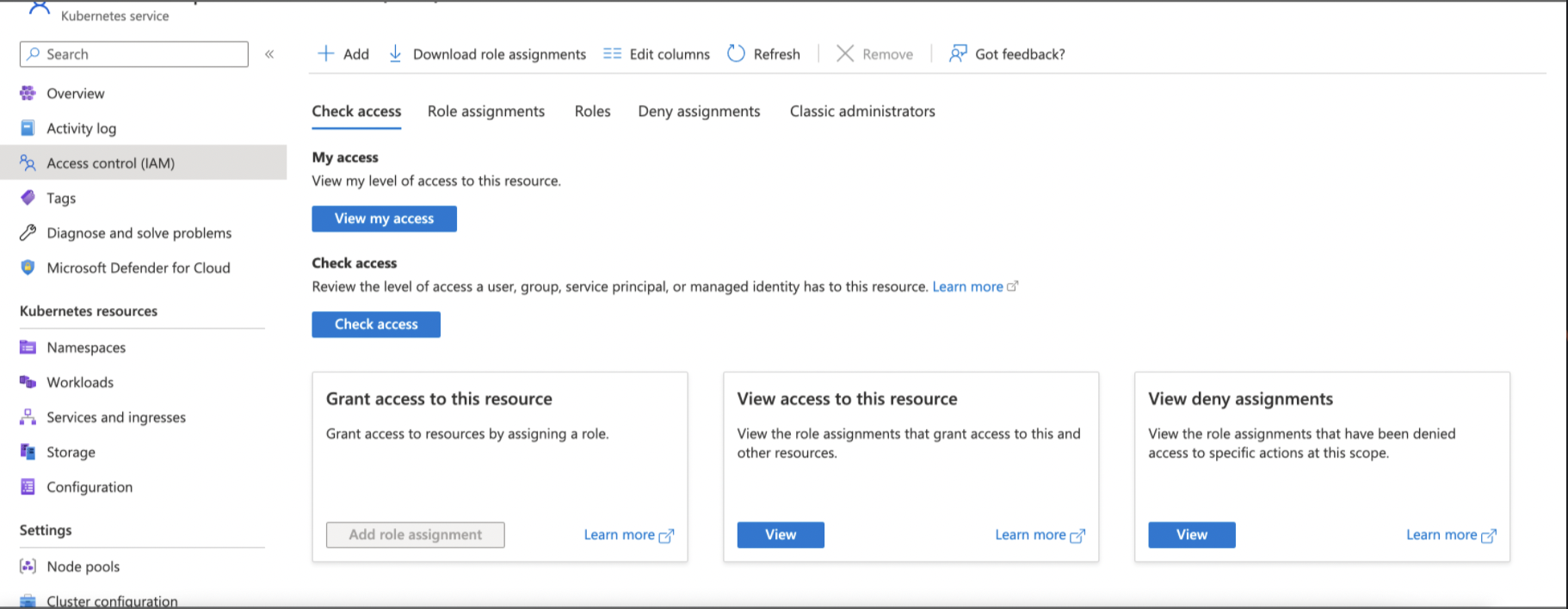
Task: Click the Node pools icon
Action: (28, 566)
